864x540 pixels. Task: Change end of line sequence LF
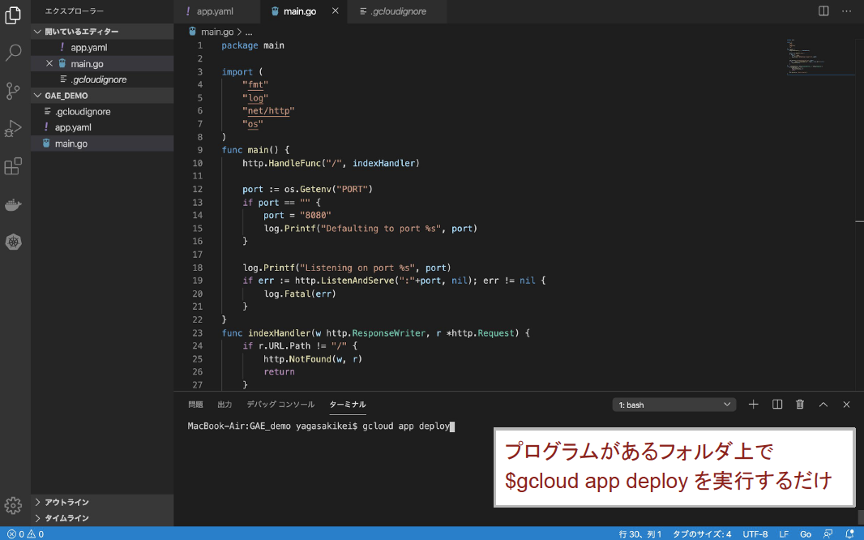click(784, 534)
